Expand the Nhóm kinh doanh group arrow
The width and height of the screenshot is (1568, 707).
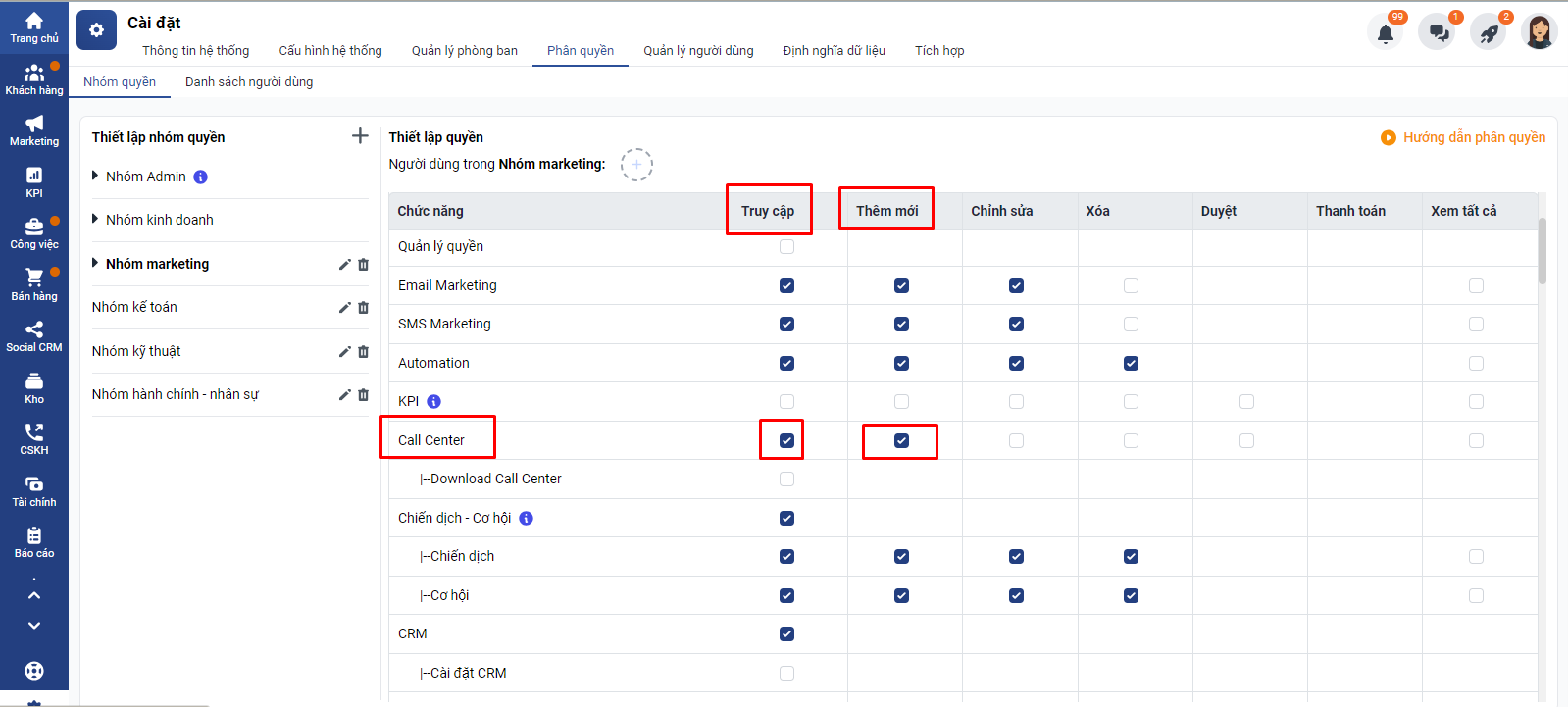pos(95,220)
